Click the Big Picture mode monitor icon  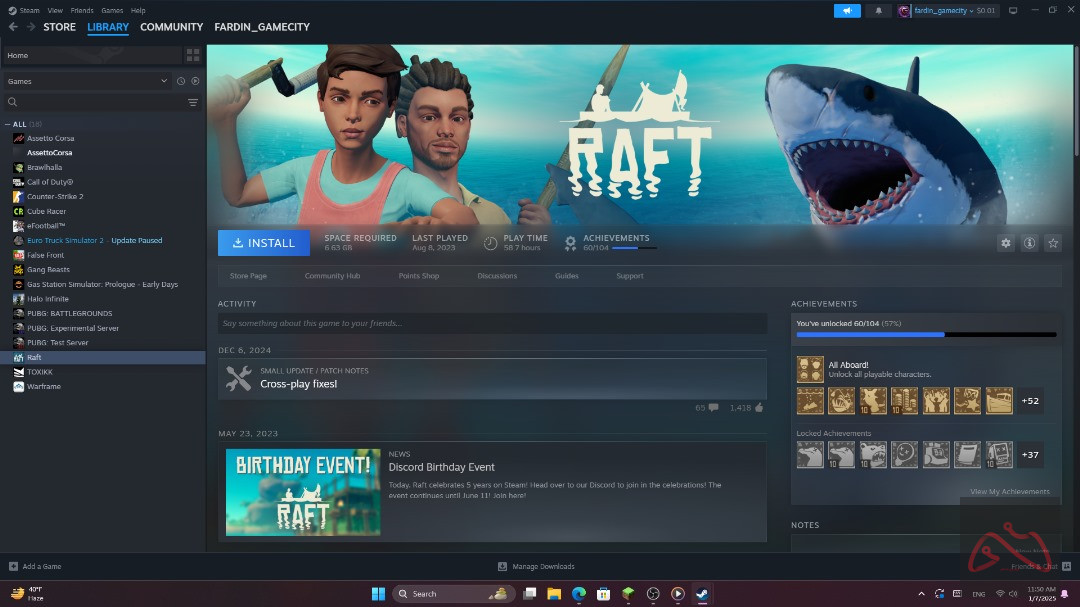(1012, 11)
